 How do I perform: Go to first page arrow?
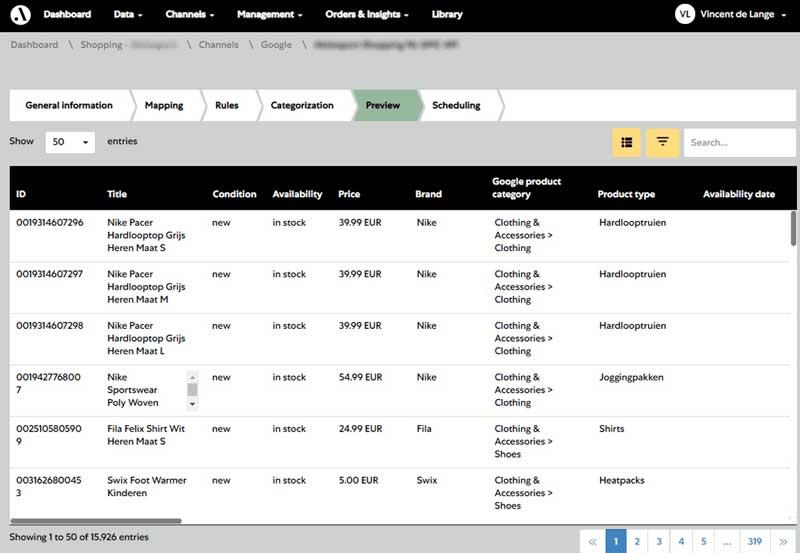(592, 541)
